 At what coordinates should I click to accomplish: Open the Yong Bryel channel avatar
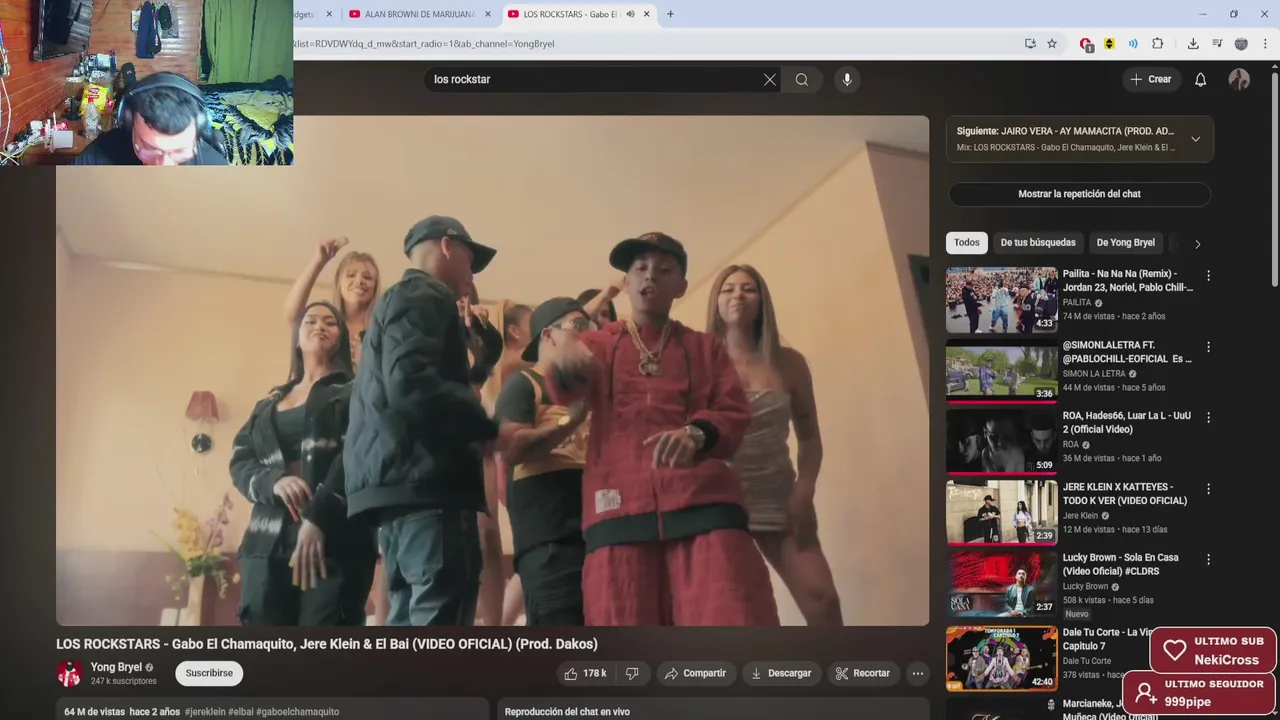pyautogui.click(x=69, y=673)
